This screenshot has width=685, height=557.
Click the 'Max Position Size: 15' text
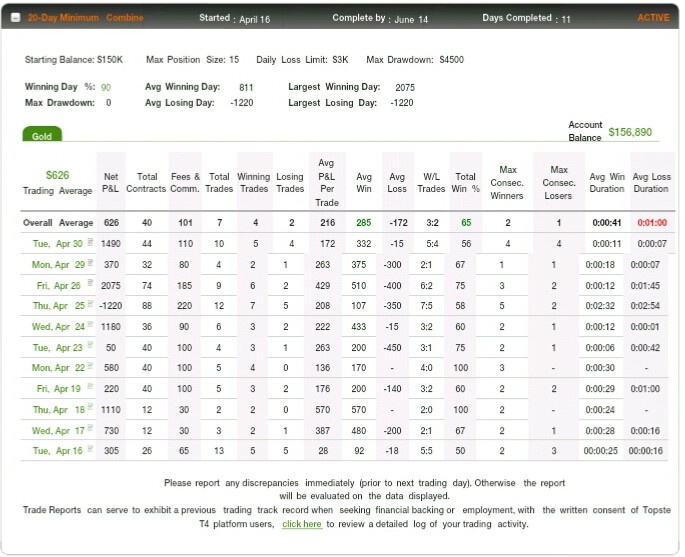point(193,60)
